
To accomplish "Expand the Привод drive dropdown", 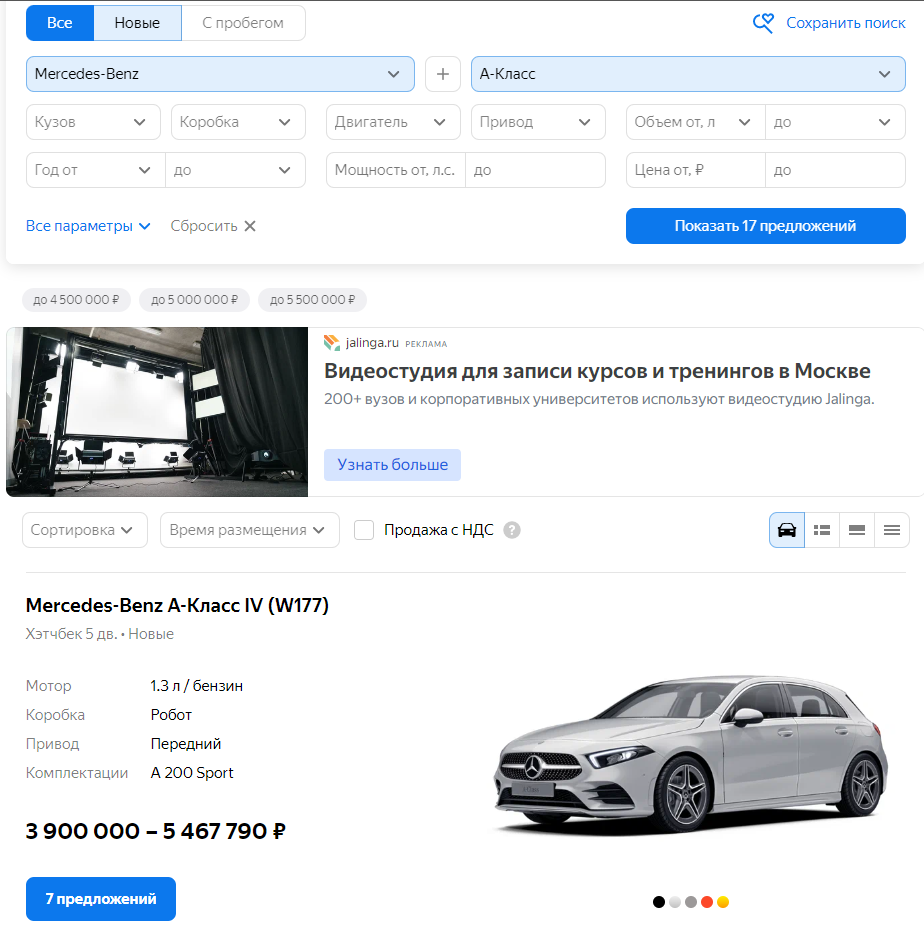I will click(x=538, y=122).
